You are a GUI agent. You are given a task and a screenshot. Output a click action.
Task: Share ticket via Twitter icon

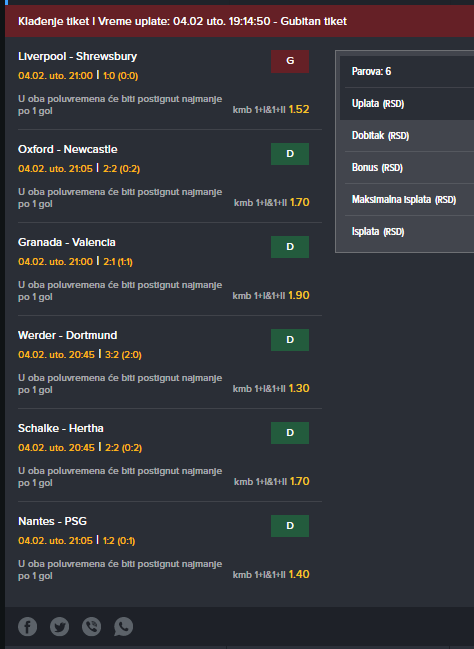pos(60,626)
